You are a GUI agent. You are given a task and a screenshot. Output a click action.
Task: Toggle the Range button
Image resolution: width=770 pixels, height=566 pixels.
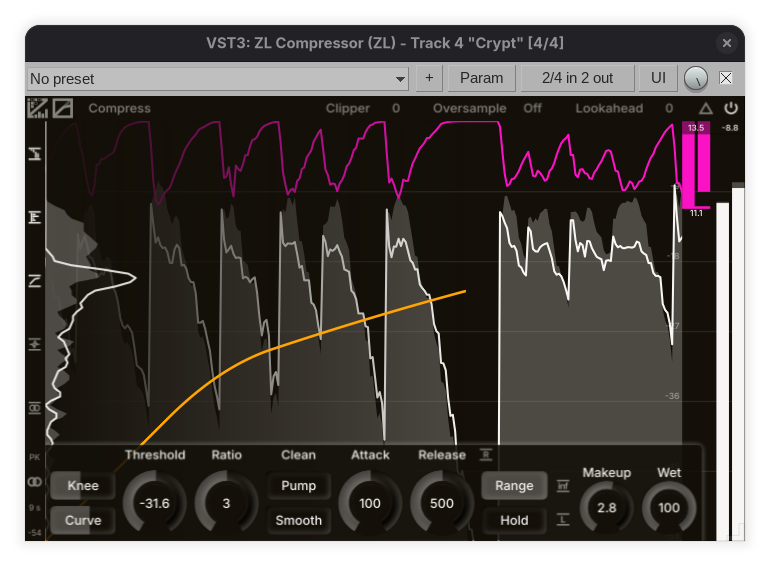coord(514,486)
